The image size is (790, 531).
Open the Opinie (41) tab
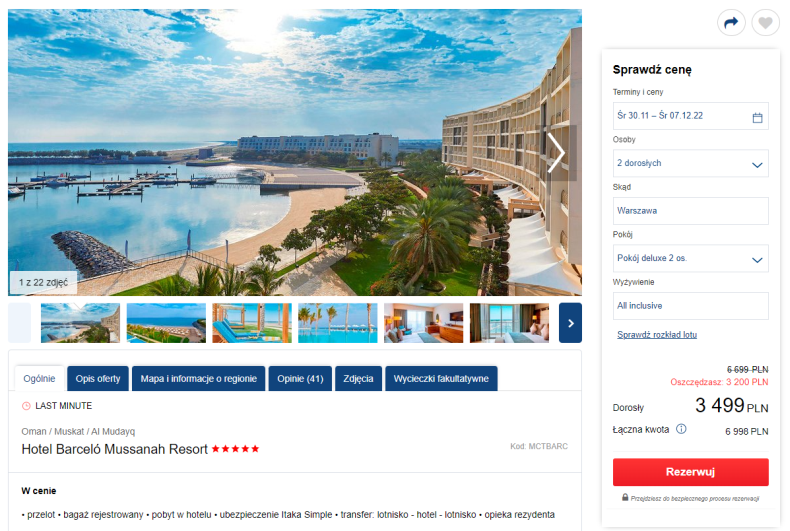coord(300,378)
